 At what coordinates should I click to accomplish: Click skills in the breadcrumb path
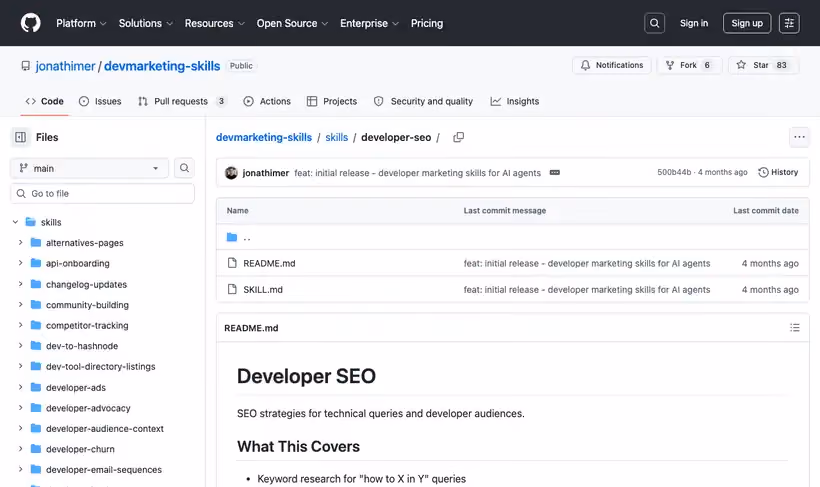pyautogui.click(x=336, y=137)
